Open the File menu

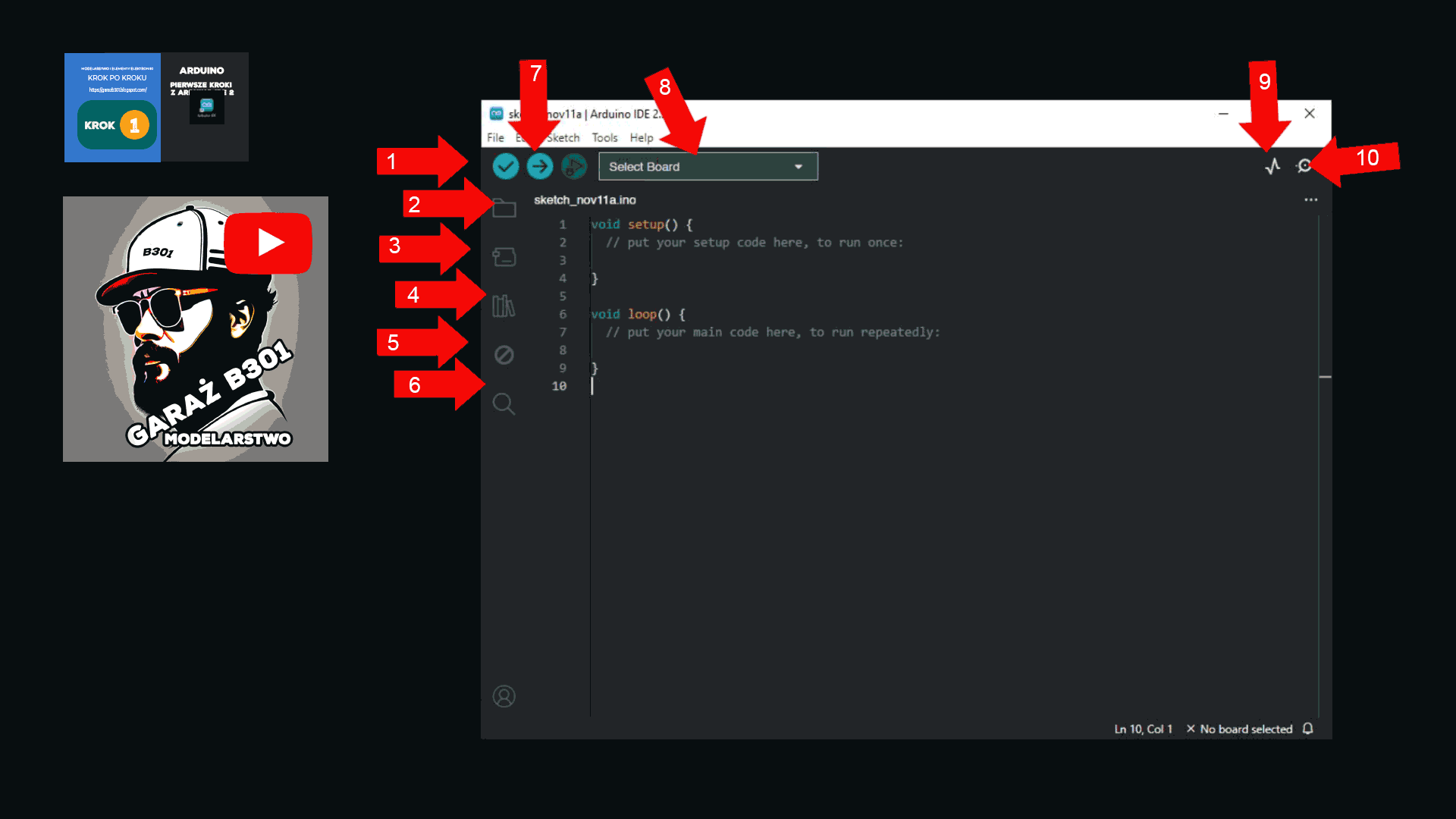495,138
